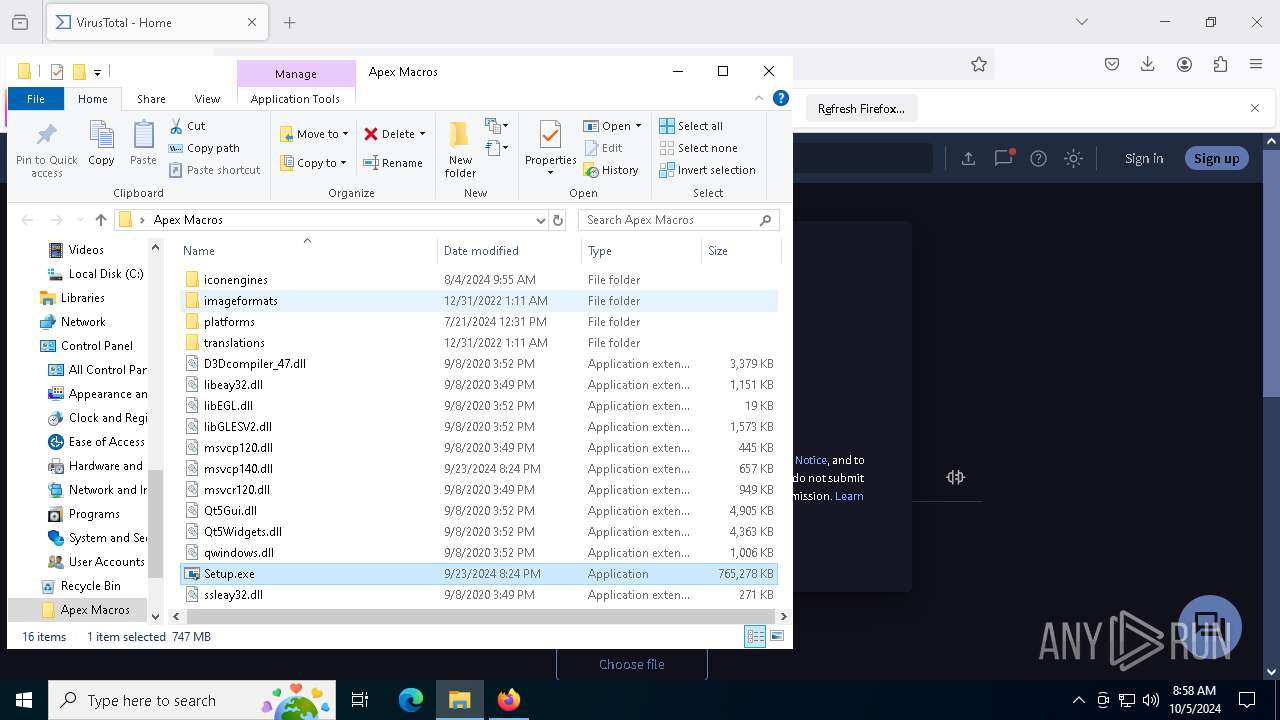Select the VirusTotal - Home browser tab
This screenshot has height=720, width=1280.
(x=156, y=22)
